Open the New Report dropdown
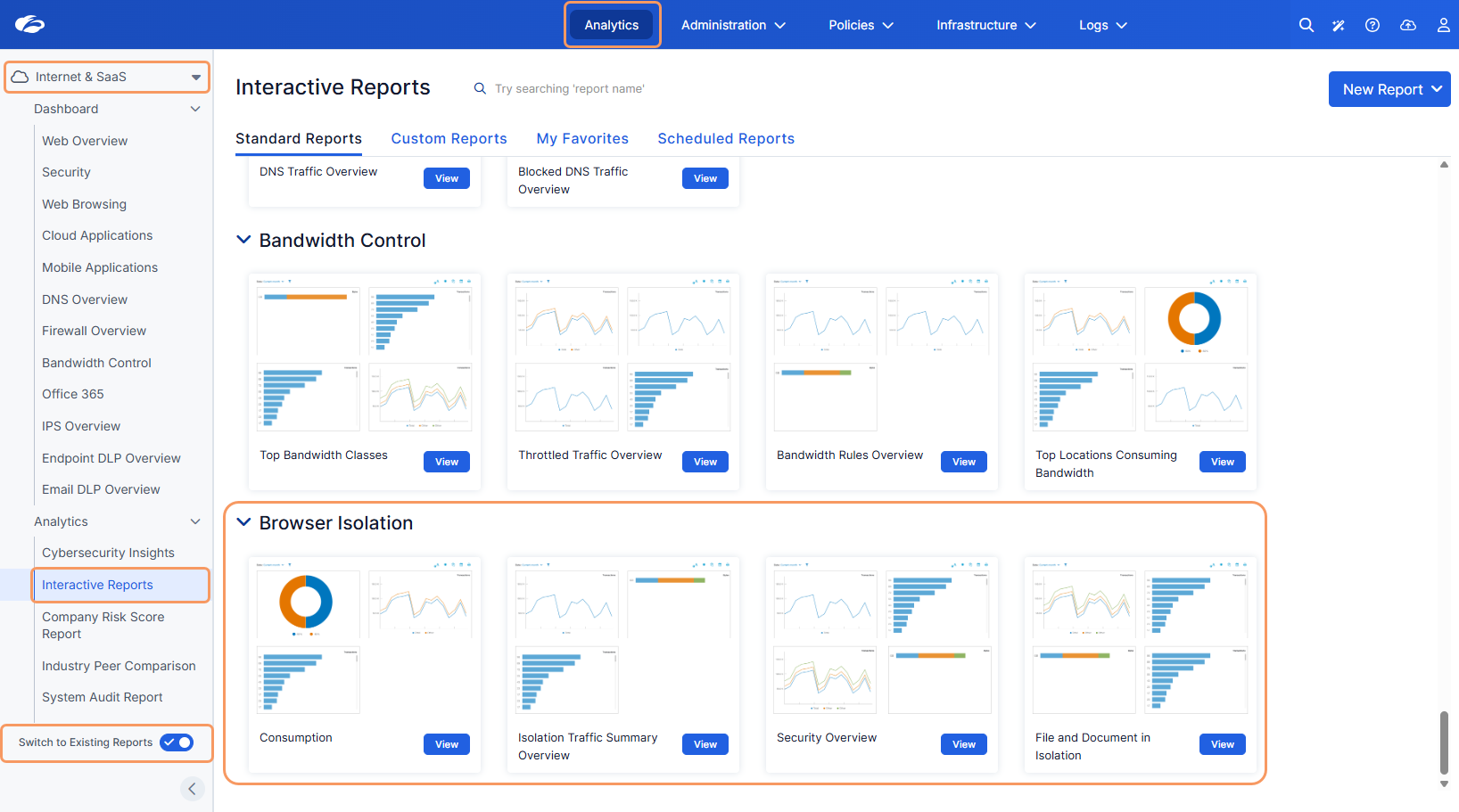Screen dimensions: 1459x812 click(x=1389, y=89)
